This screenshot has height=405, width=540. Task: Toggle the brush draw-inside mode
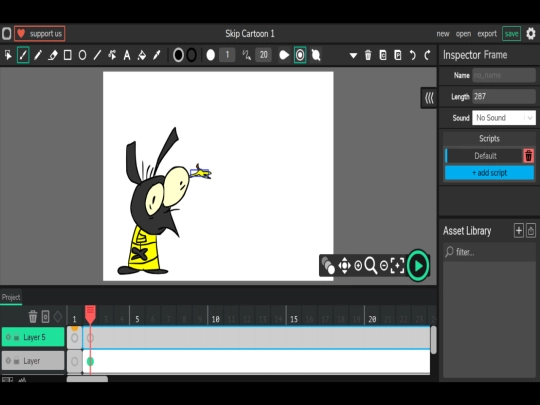click(316, 55)
